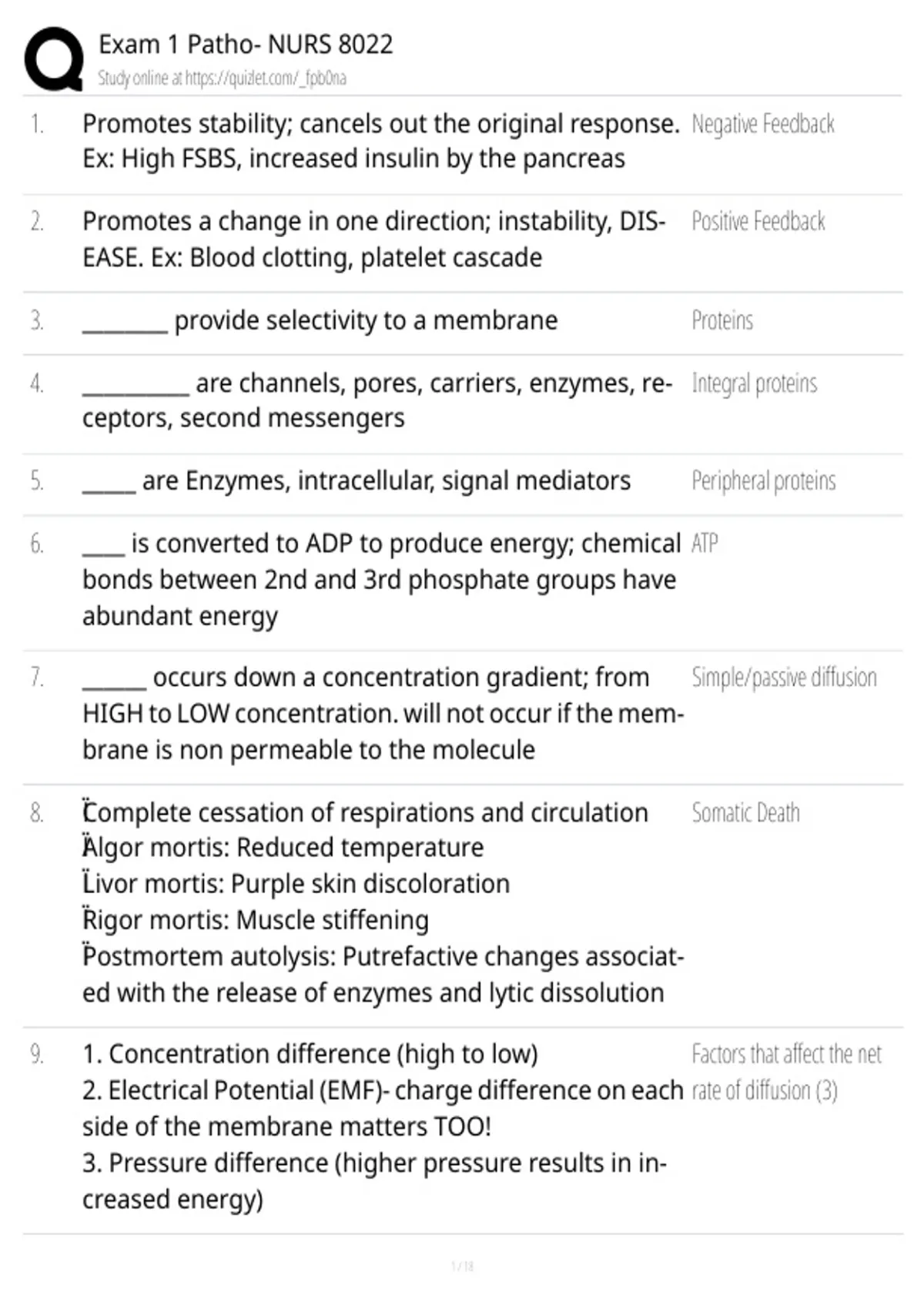The image size is (924, 1309).
Task: Select the Somatic Death answer term
Action: [745, 813]
